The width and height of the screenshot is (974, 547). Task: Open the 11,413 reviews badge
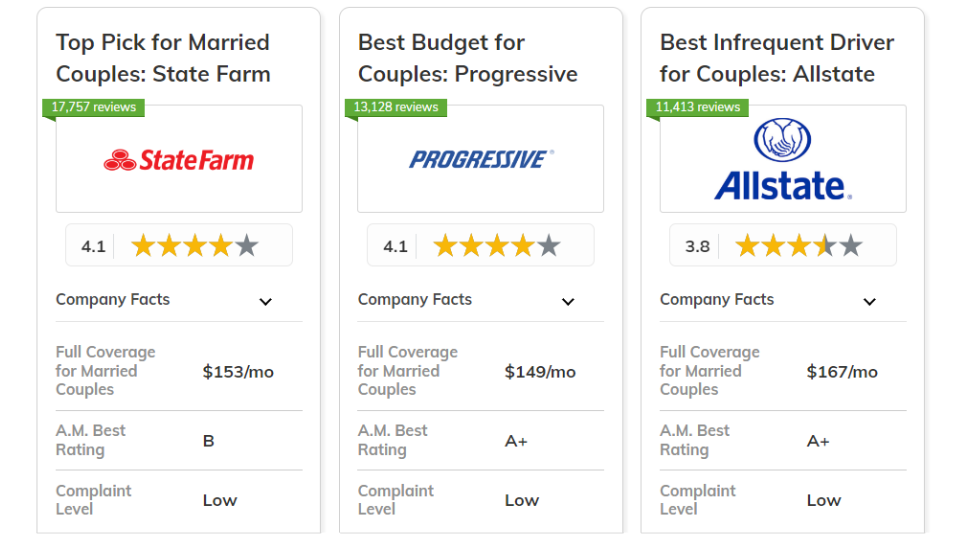[698, 107]
